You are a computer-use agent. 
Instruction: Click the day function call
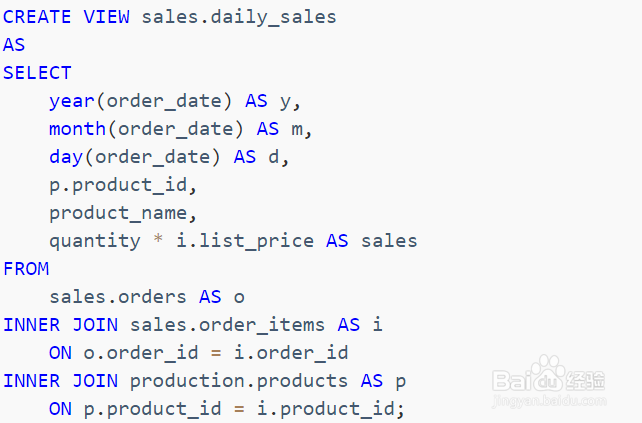point(135,158)
